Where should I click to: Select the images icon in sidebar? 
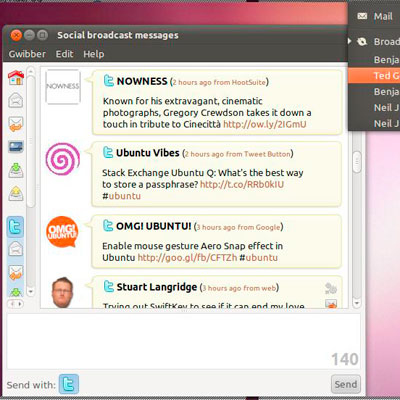pyautogui.click(x=16, y=147)
